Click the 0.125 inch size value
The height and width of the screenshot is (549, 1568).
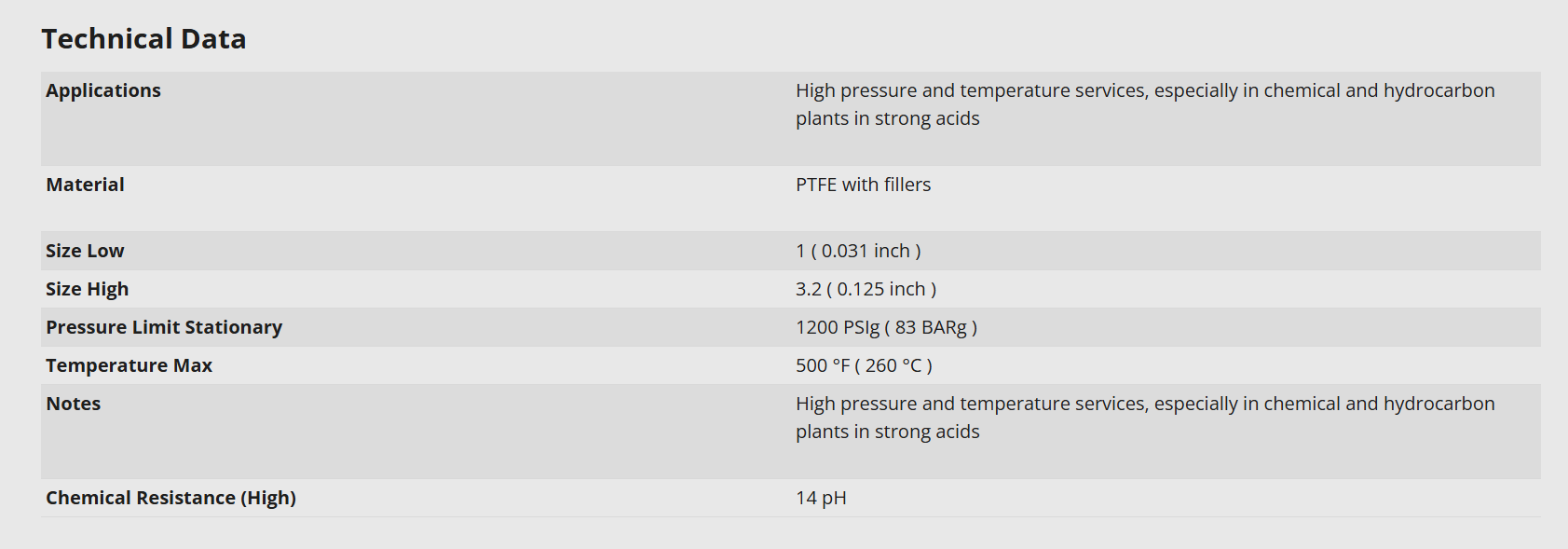pyautogui.click(x=881, y=289)
